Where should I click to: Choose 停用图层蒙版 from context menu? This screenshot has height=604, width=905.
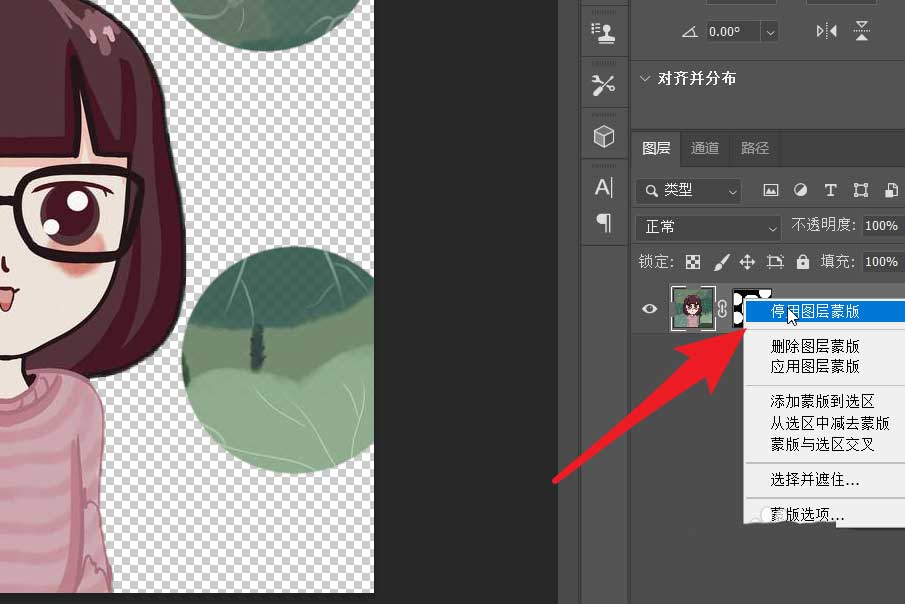(x=825, y=312)
